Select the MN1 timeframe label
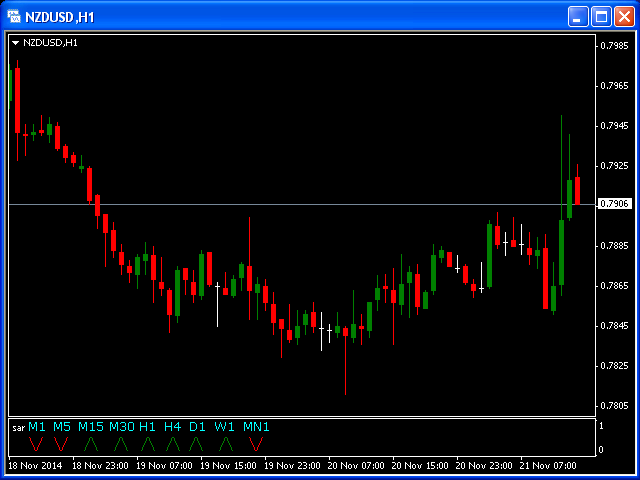The image size is (640, 480). [x=256, y=427]
